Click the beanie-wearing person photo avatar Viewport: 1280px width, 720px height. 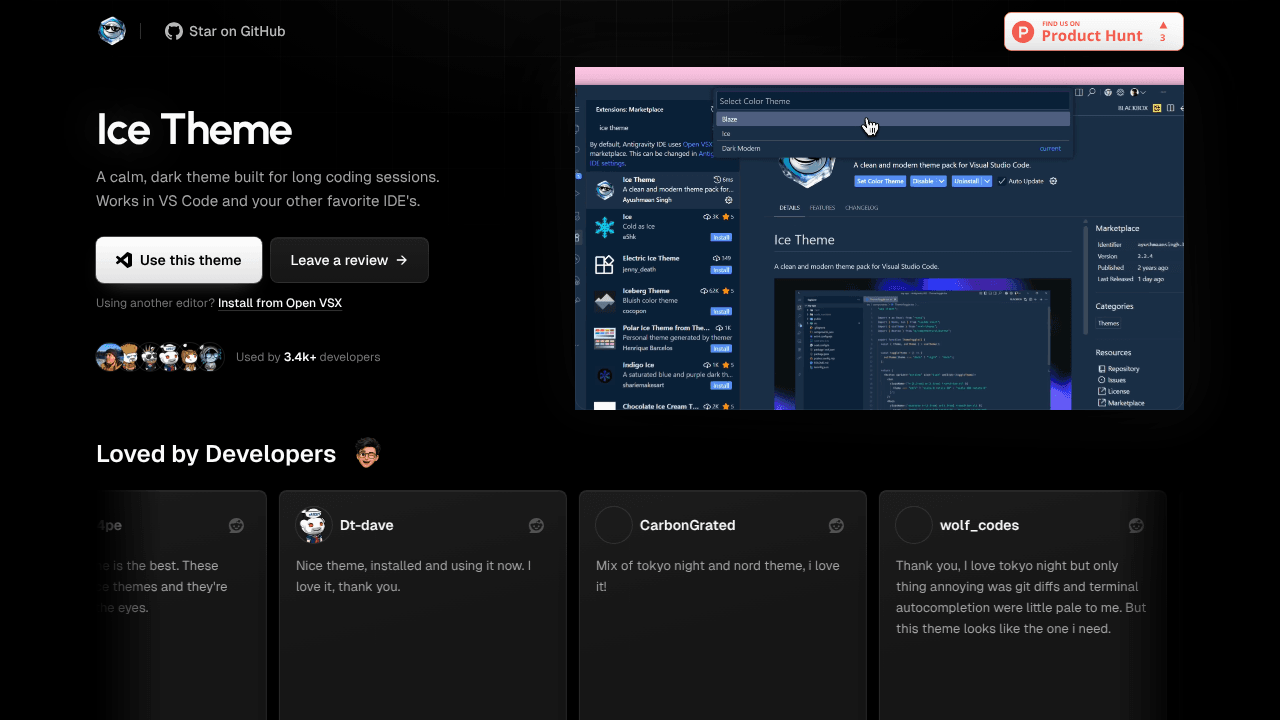pos(109,357)
